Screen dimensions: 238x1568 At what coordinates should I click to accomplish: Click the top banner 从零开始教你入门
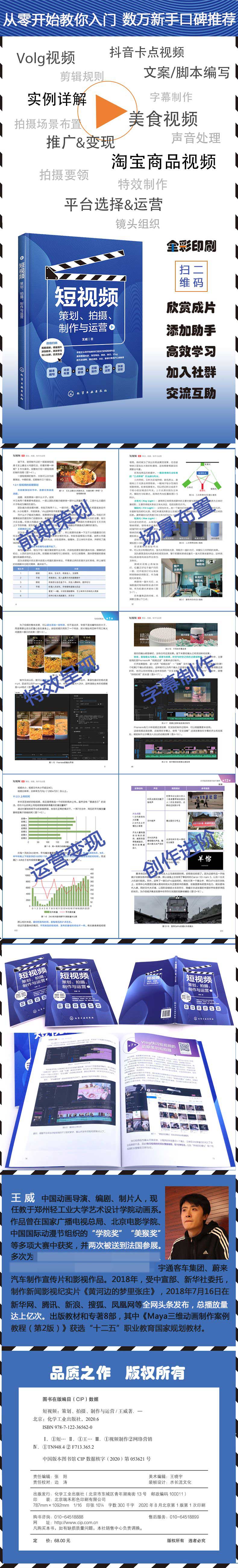click(x=59, y=19)
